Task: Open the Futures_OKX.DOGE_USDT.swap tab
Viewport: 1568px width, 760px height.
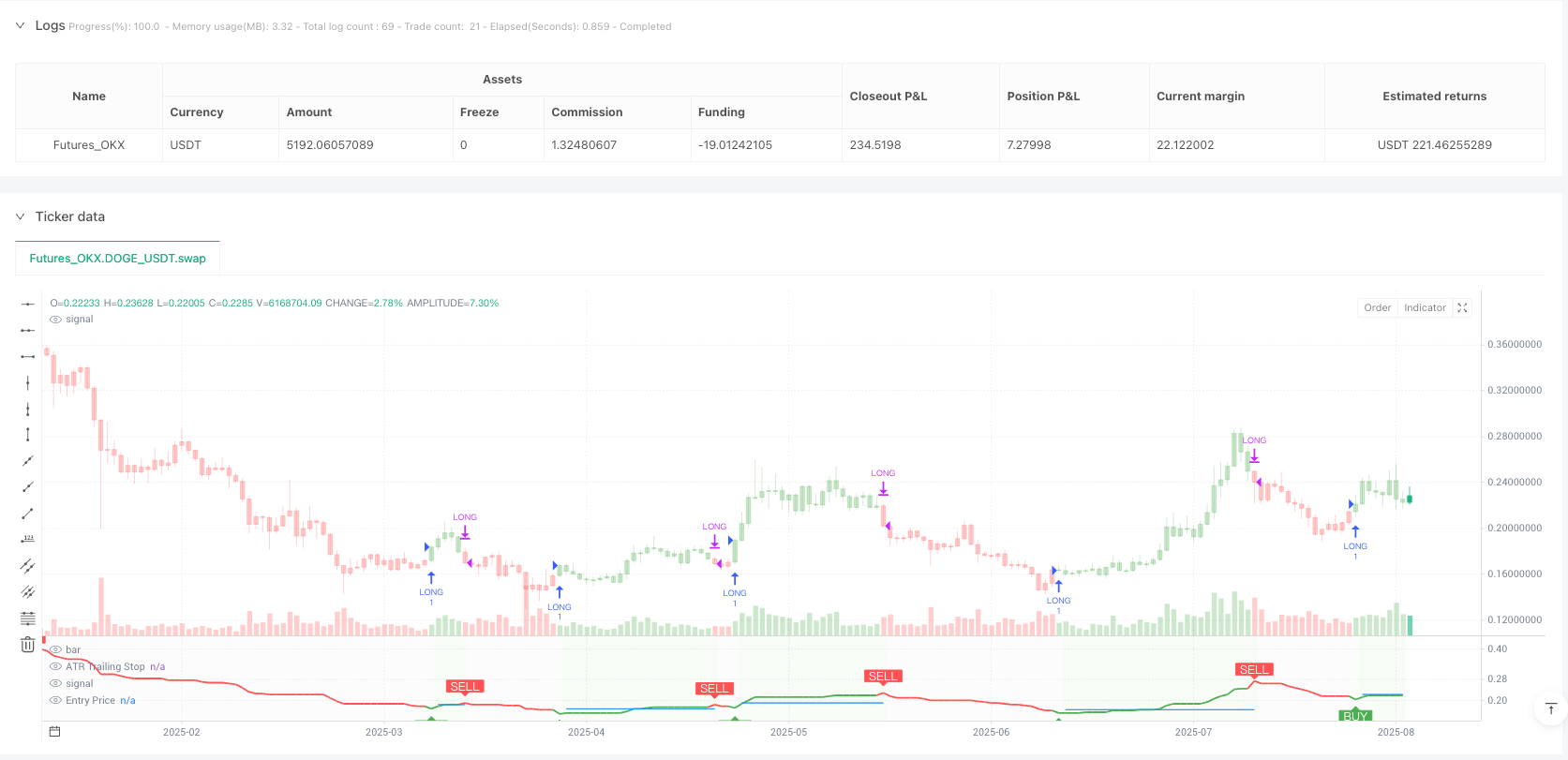Action: 118,259
